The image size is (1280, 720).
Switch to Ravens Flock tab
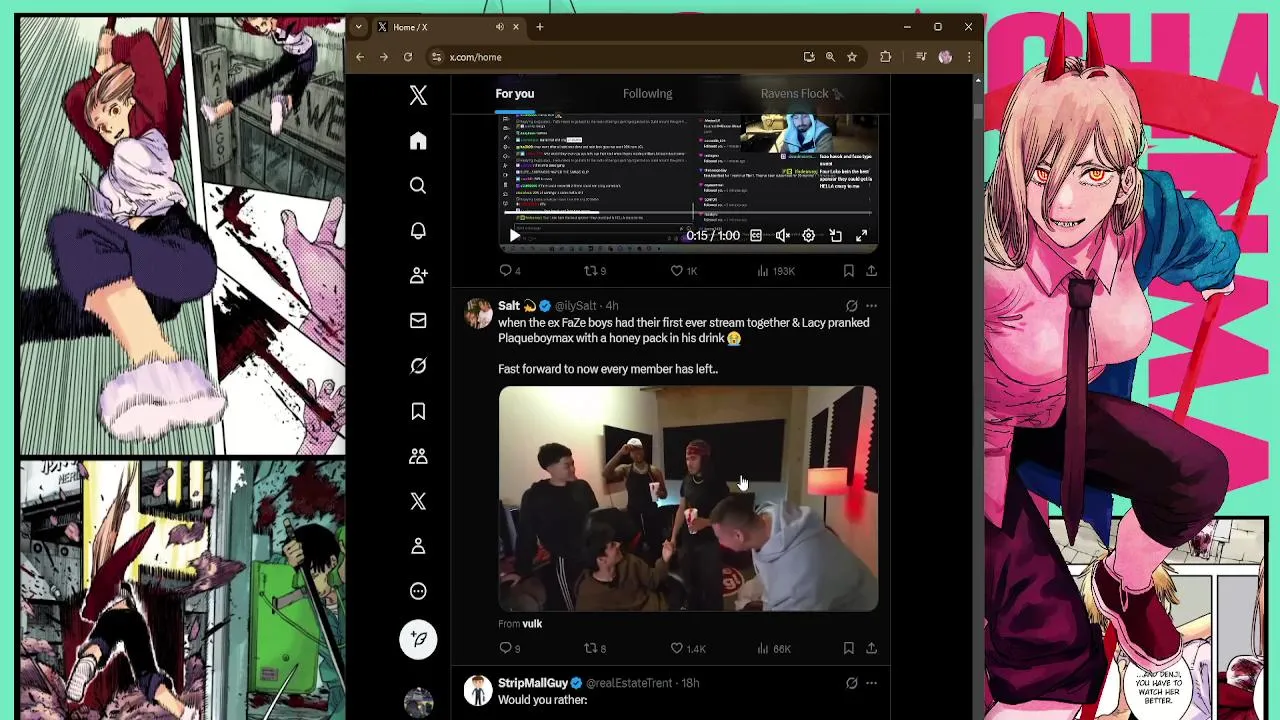(x=802, y=94)
